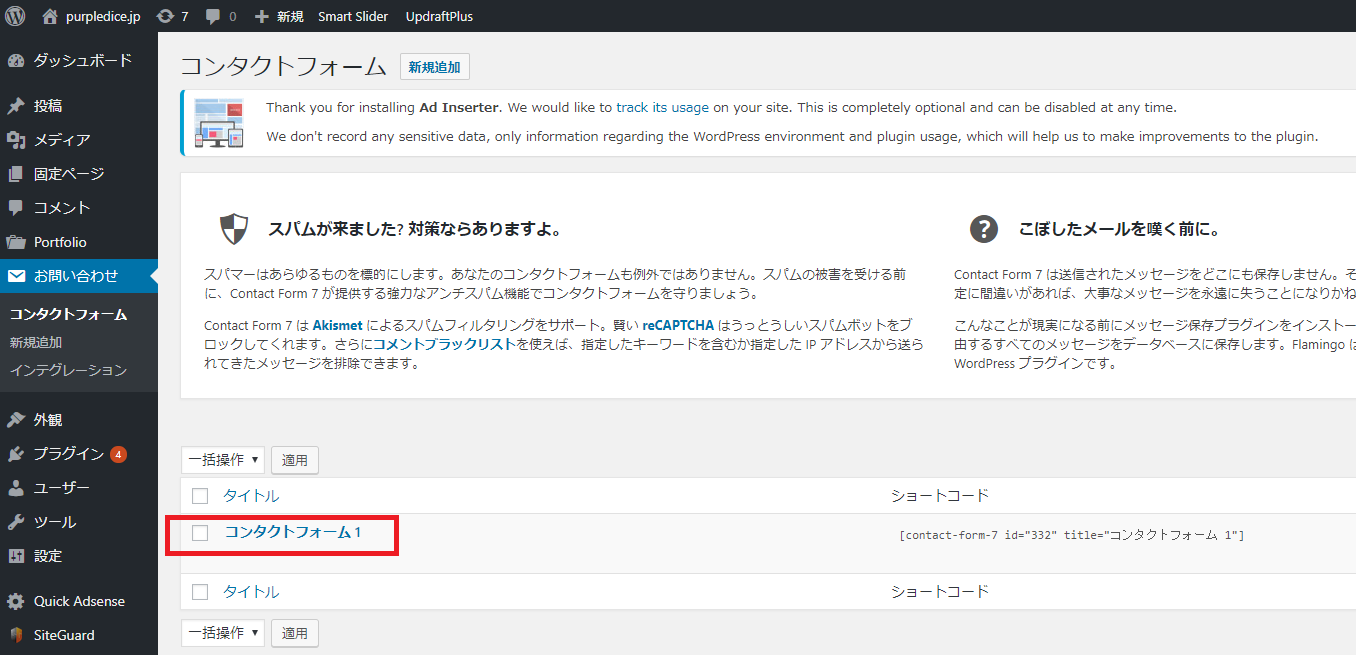This screenshot has width=1356, height=655.
Task: Click the ツール wrench icon
Action: 16,522
